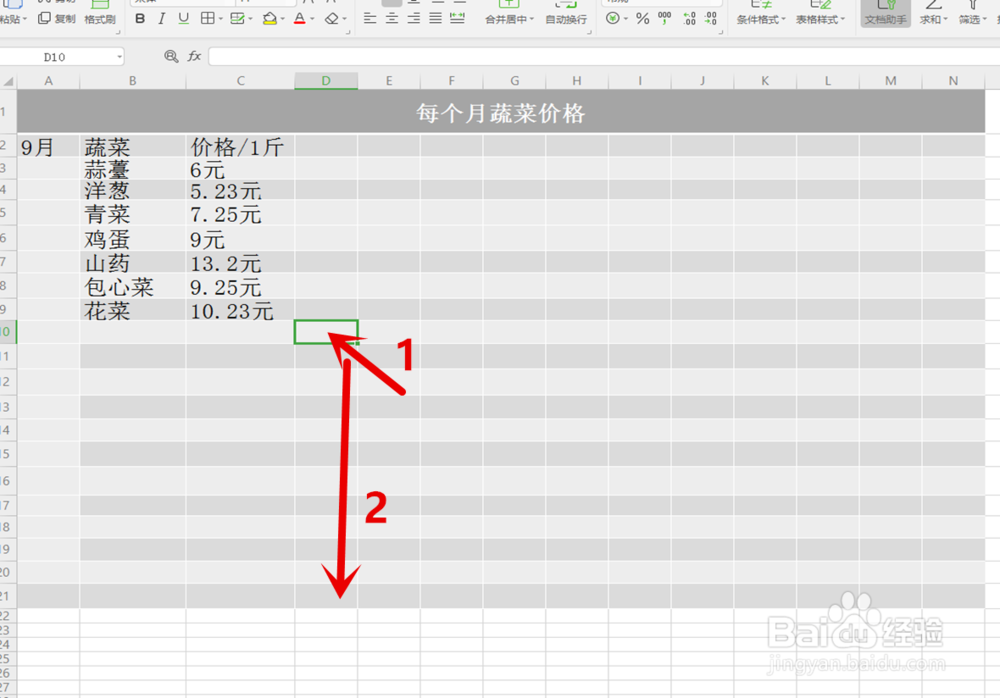The width and height of the screenshot is (1000, 698).
Task: Toggle underline formatting
Action: coord(183,19)
